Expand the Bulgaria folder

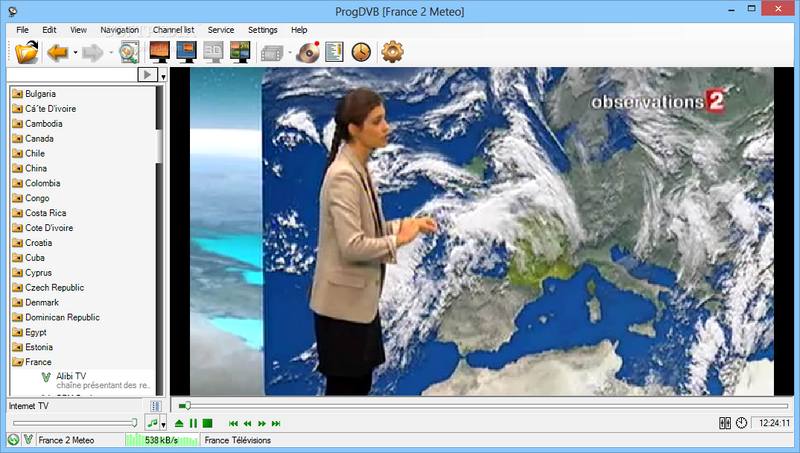pyautogui.click(x=18, y=94)
